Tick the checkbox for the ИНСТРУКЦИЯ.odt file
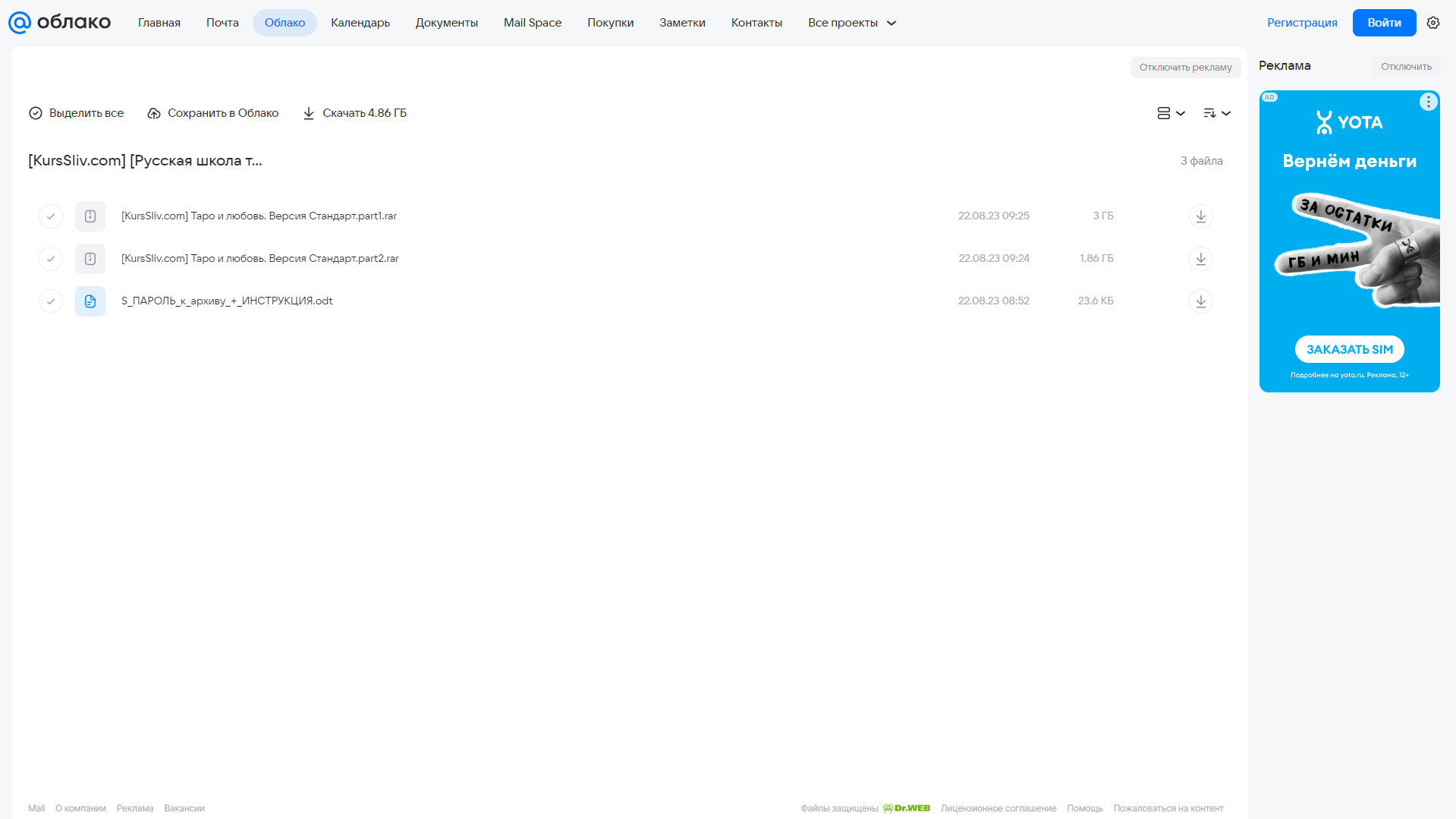1456x819 pixels. (x=51, y=301)
